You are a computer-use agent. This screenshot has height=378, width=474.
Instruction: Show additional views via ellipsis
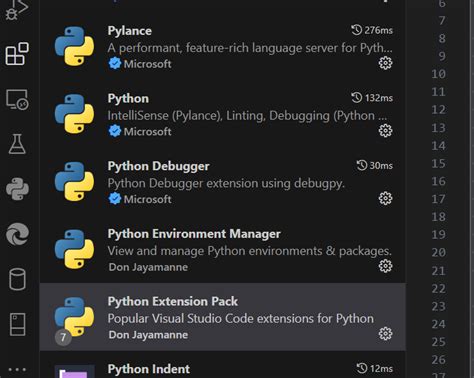17,369
